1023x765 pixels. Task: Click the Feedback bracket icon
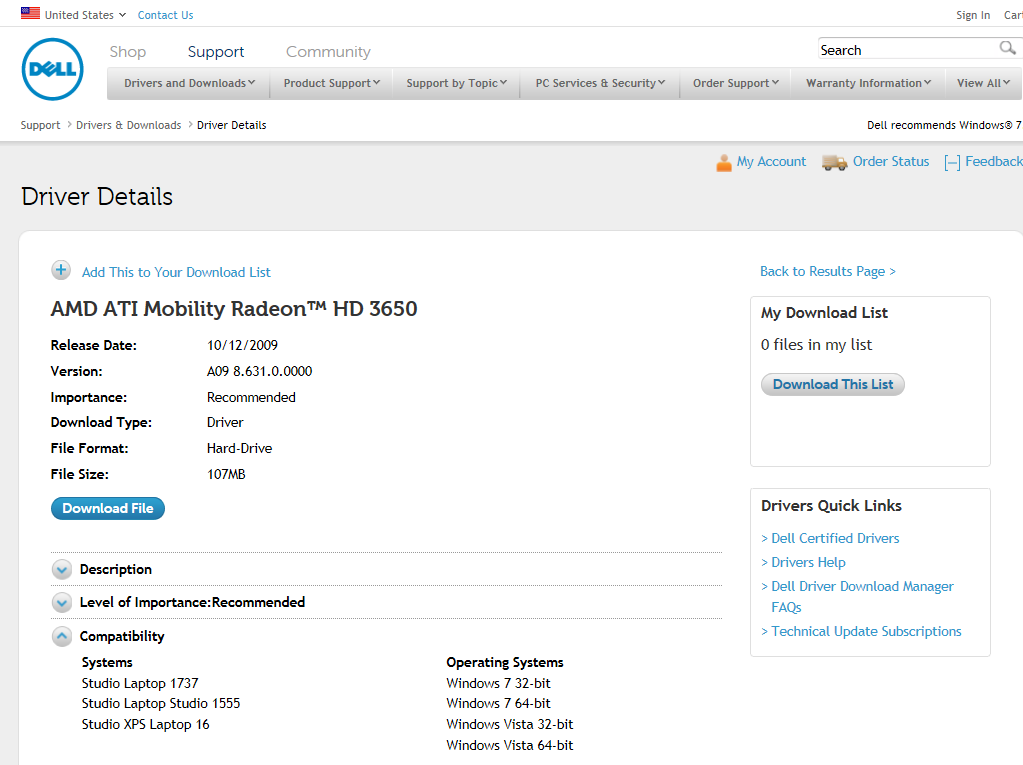point(952,162)
